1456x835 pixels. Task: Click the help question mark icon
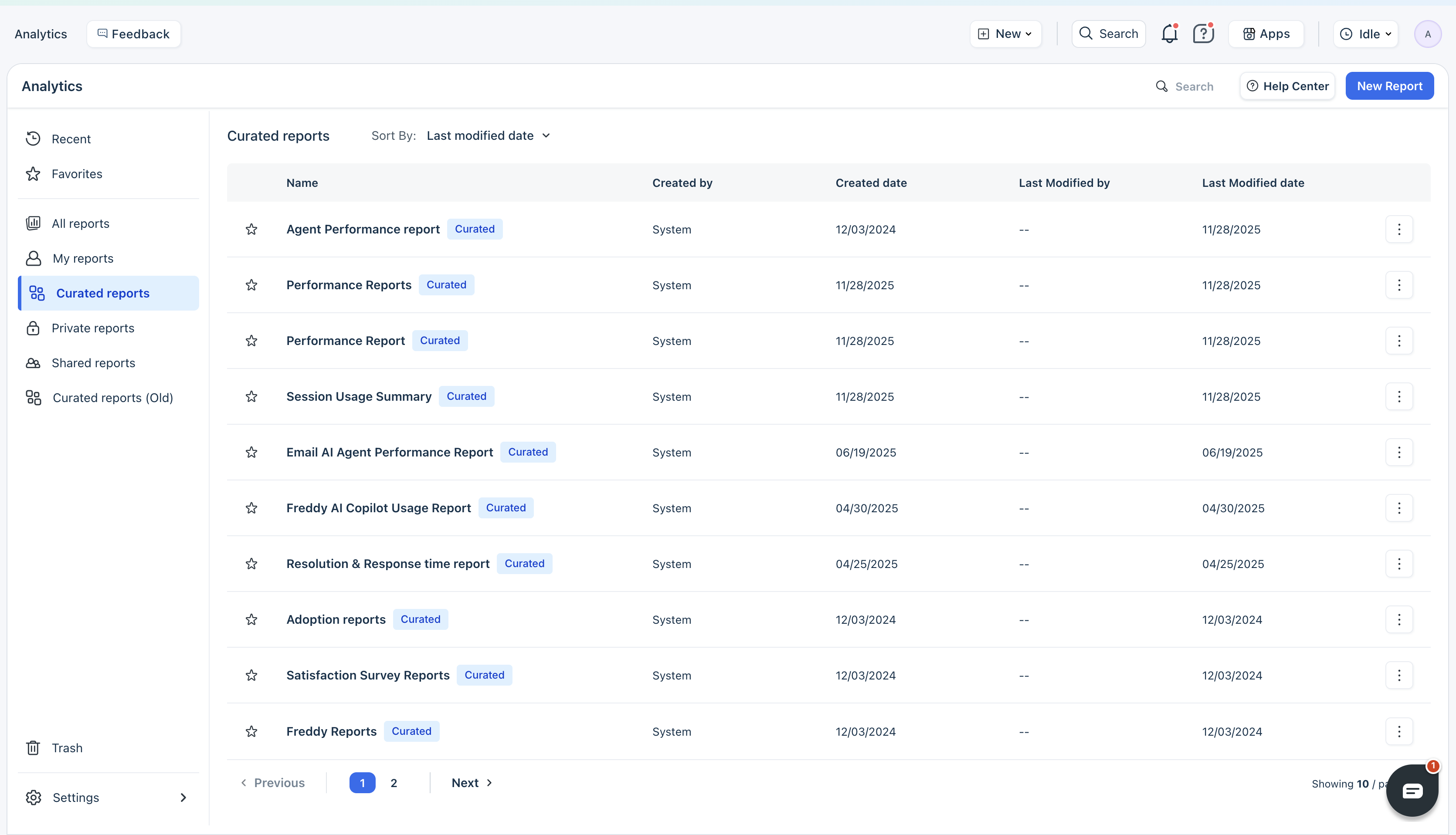click(1203, 34)
